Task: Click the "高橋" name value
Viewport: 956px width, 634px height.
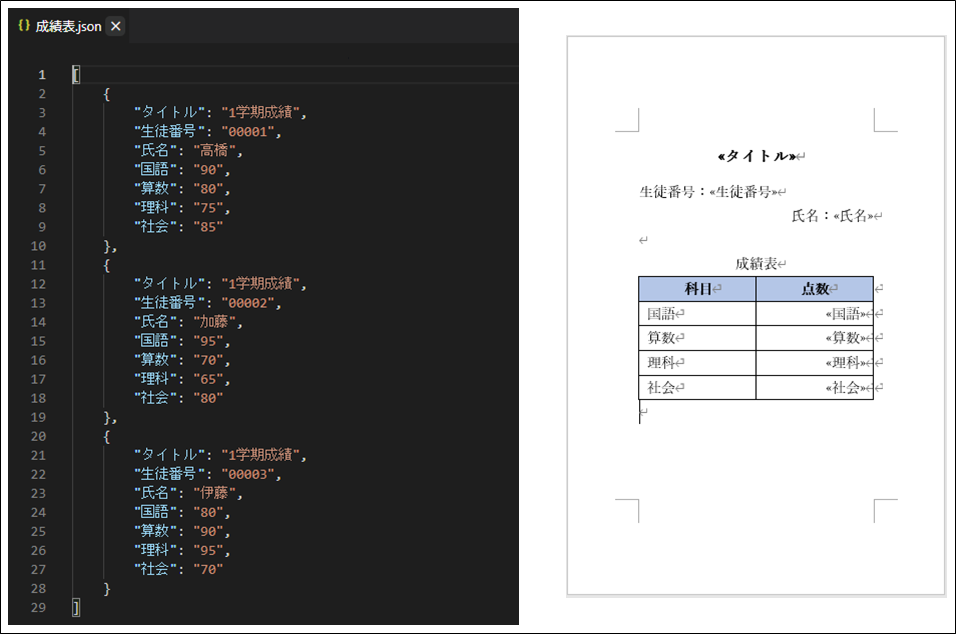Action: click(x=215, y=151)
